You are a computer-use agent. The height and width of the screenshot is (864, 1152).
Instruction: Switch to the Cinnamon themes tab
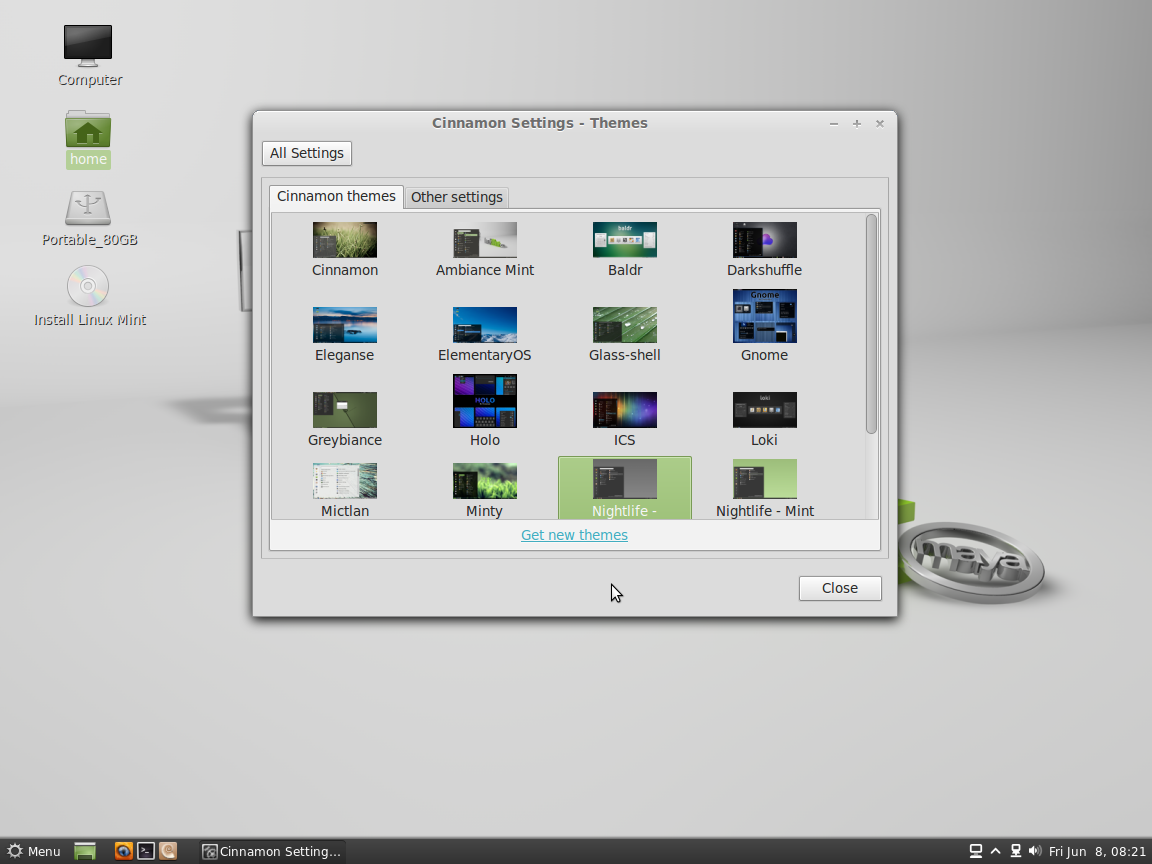tap(336, 196)
